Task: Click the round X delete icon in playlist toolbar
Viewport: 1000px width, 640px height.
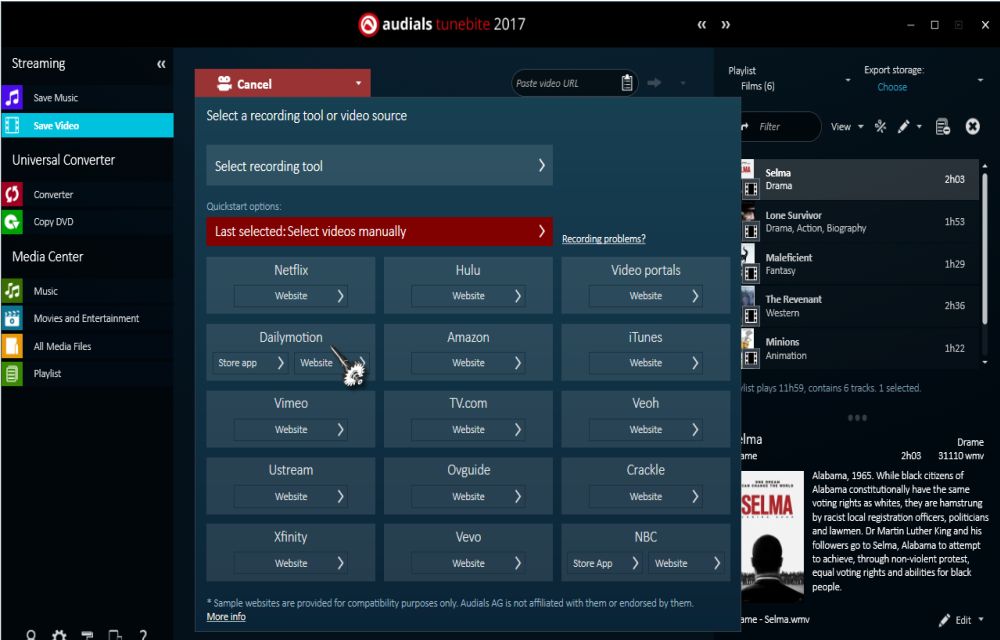Action: pos(972,127)
